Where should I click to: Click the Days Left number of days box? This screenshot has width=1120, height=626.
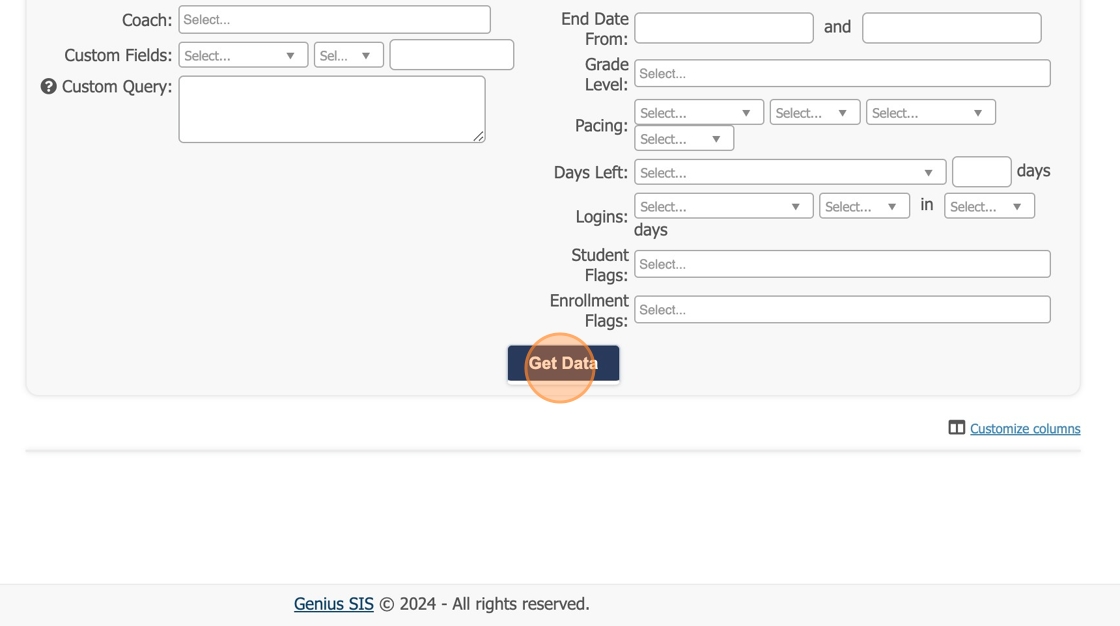[981, 172]
